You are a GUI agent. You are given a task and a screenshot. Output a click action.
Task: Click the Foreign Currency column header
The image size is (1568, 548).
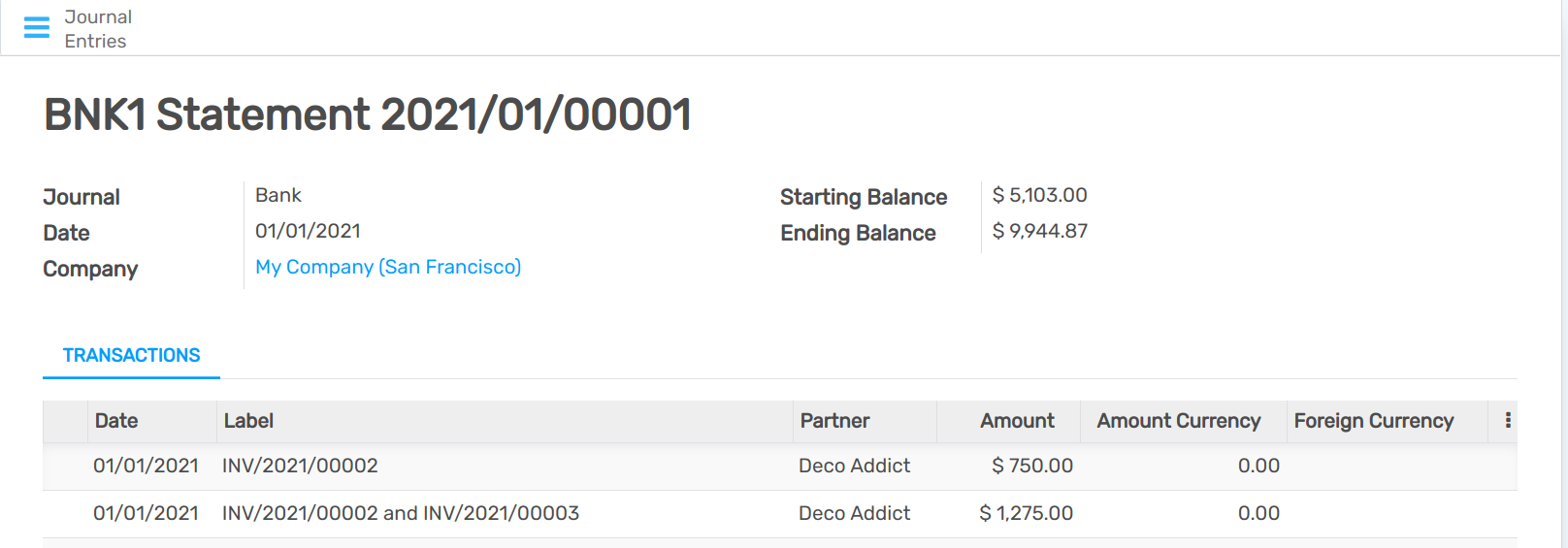point(1373,421)
